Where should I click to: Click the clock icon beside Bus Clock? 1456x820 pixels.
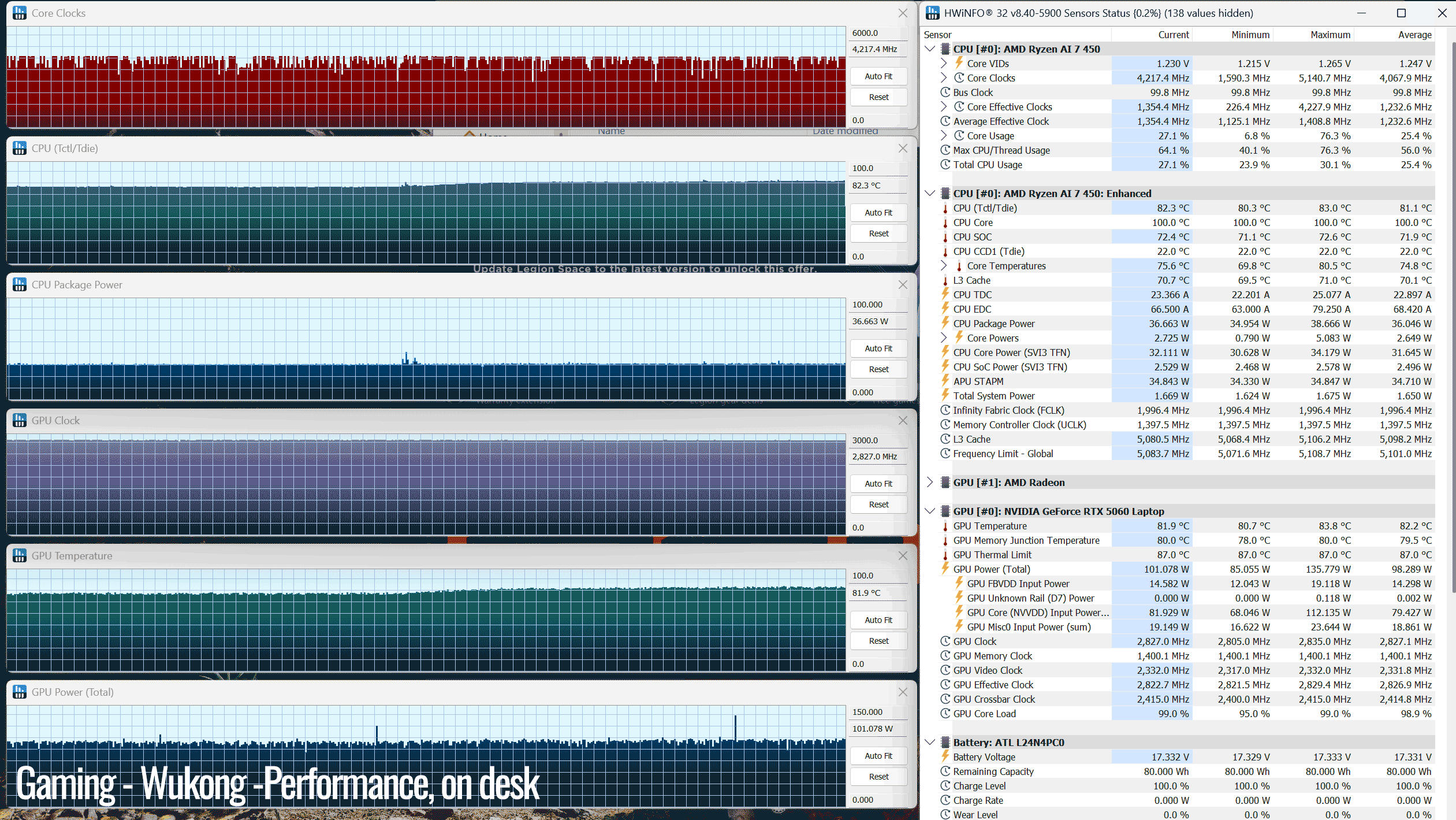tap(945, 92)
